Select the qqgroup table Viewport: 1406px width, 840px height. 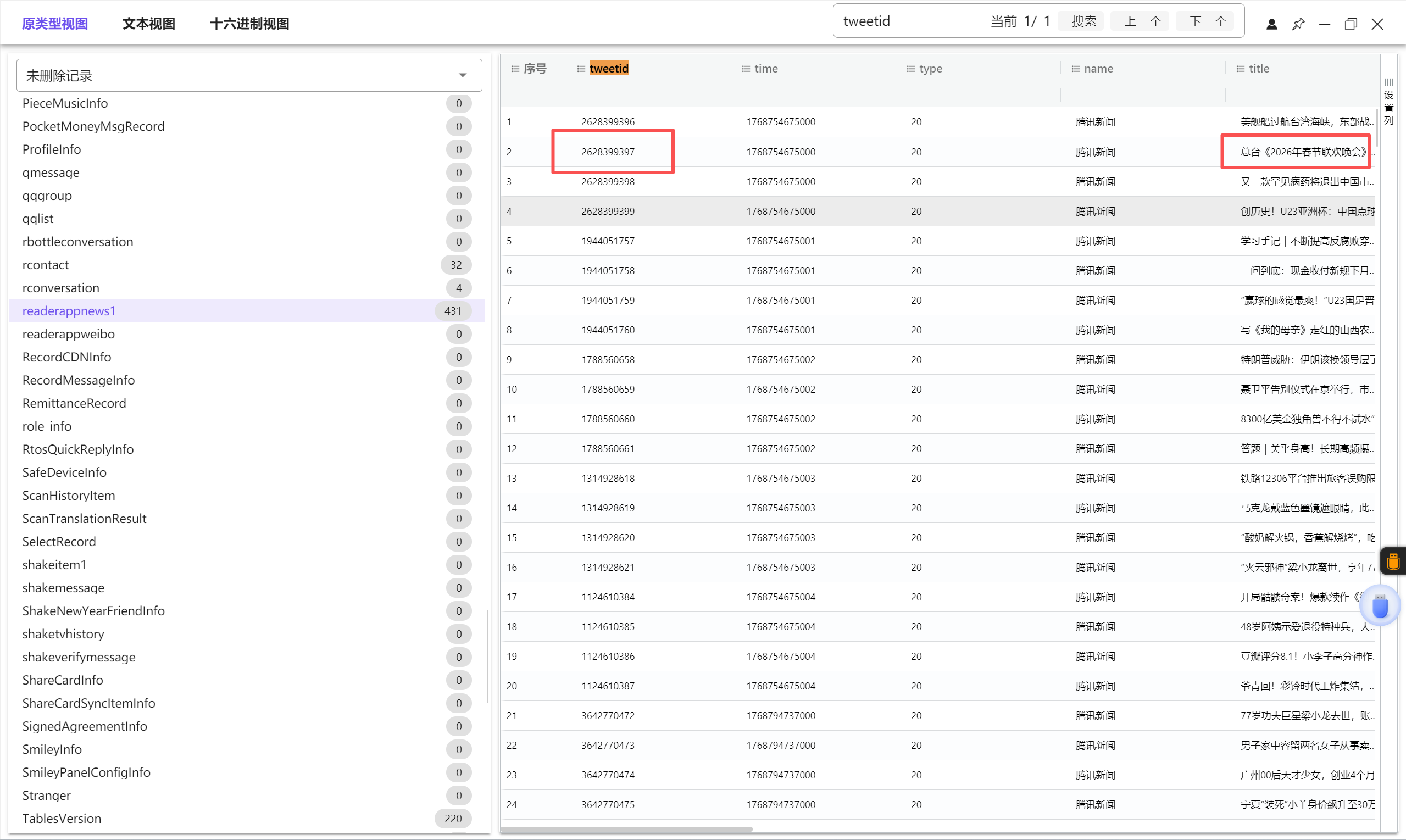coord(247,195)
